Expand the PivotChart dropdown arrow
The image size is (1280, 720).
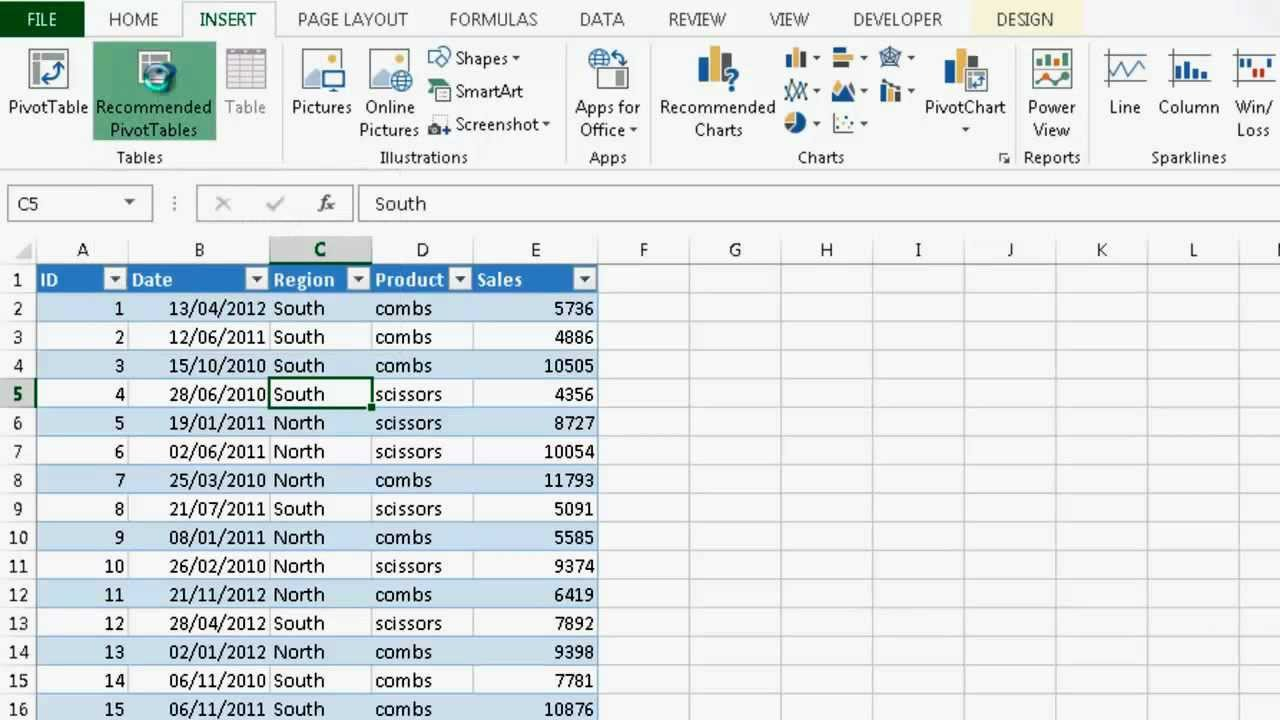pos(965,131)
